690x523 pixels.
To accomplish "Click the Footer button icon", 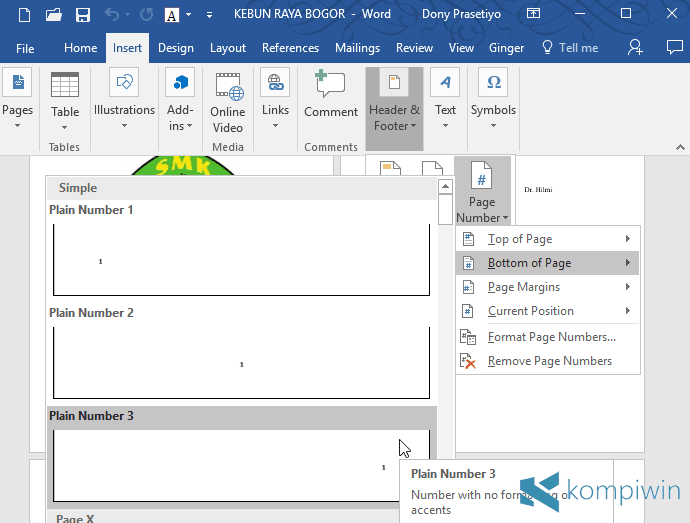I will (x=432, y=168).
